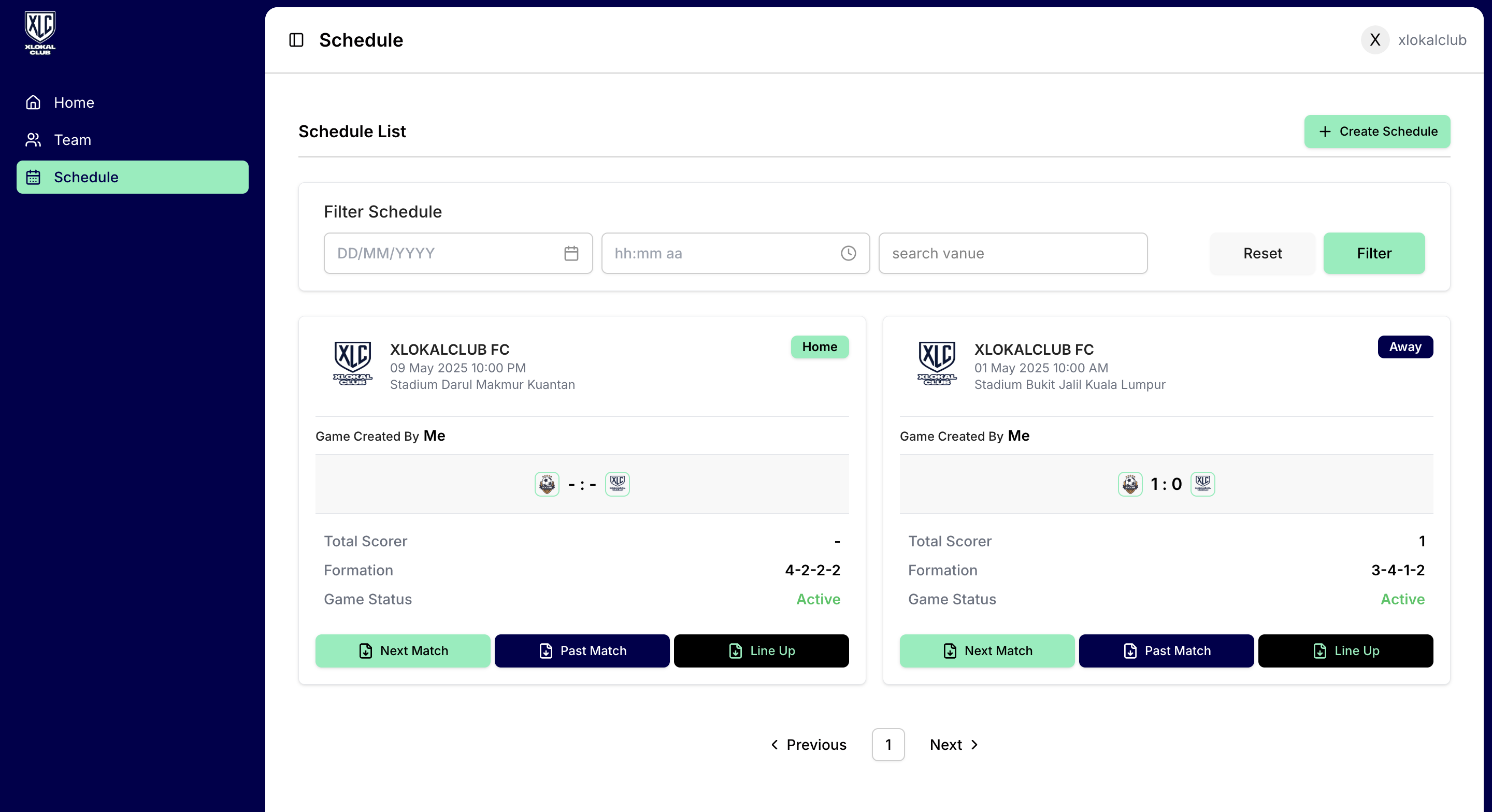
Task: Click the XLC logo in sidebar
Action: (x=40, y=33)
